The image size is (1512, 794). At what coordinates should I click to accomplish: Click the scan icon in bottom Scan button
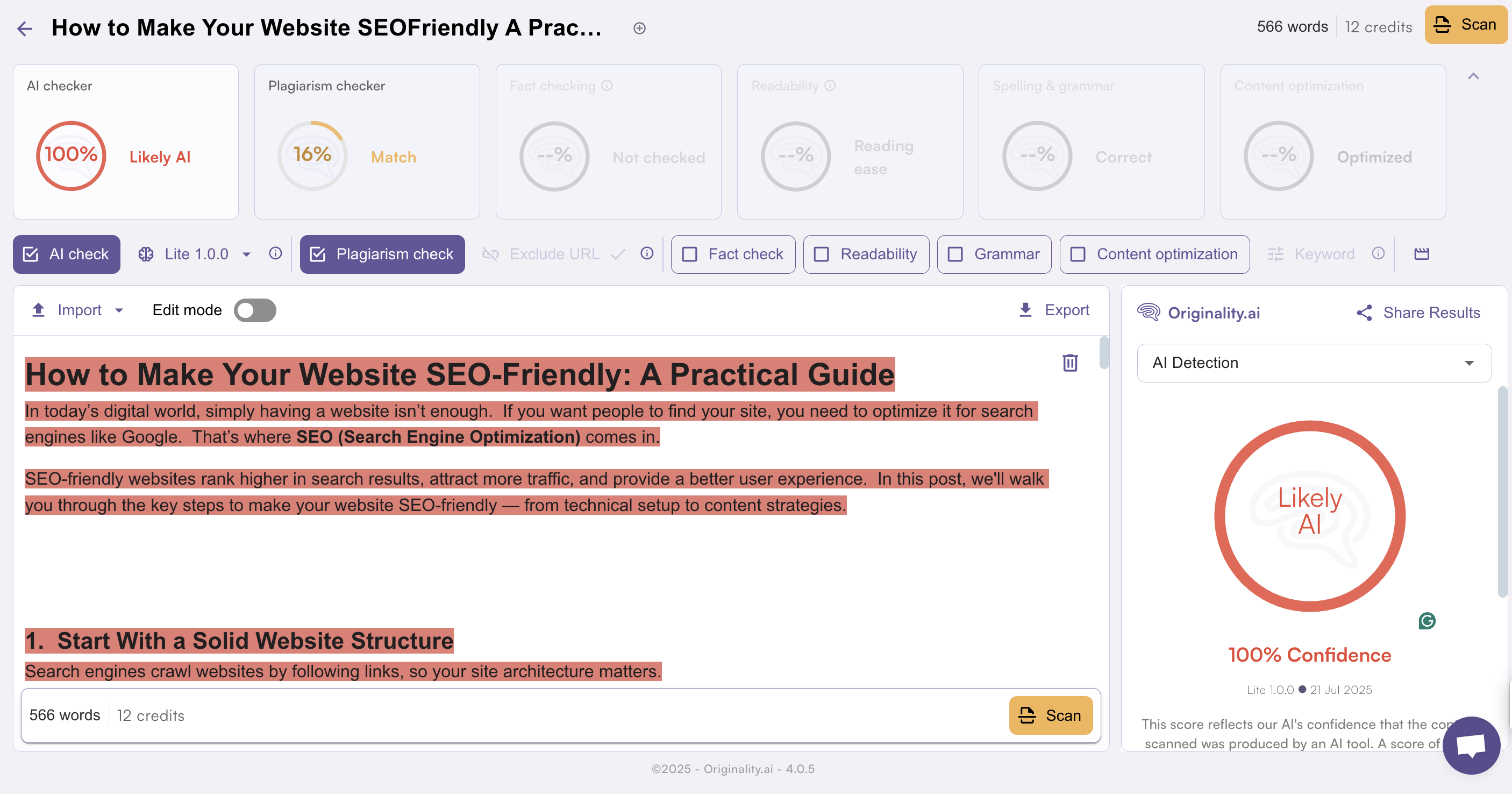click(x=1027, y=715)
